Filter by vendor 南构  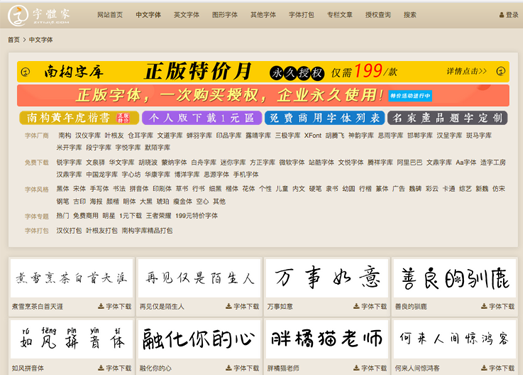click(x=65, y=135)
